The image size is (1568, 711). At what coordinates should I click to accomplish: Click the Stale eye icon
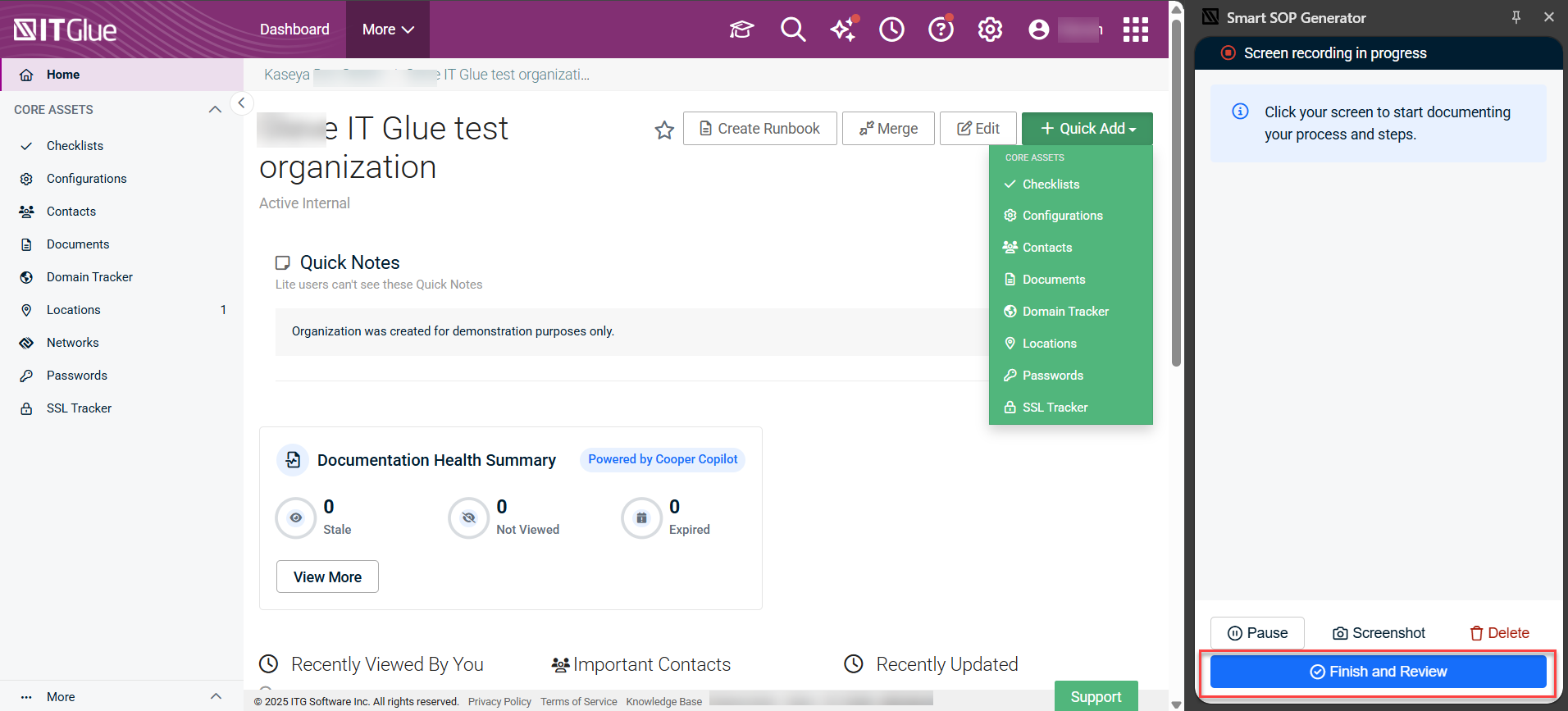[296, 517]
